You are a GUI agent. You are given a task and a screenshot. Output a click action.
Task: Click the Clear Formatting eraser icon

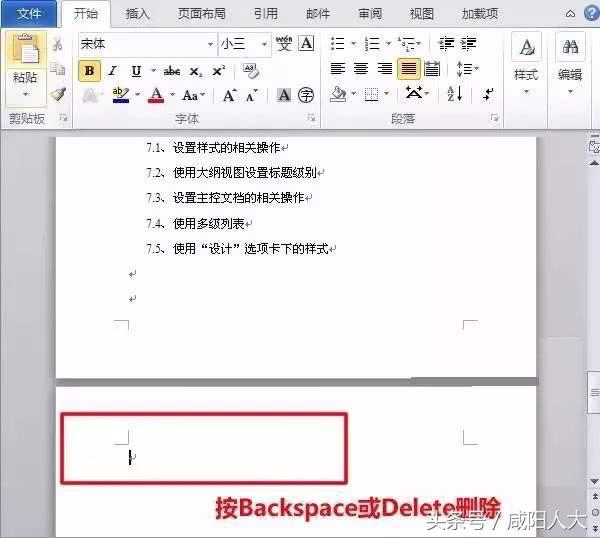251,71
